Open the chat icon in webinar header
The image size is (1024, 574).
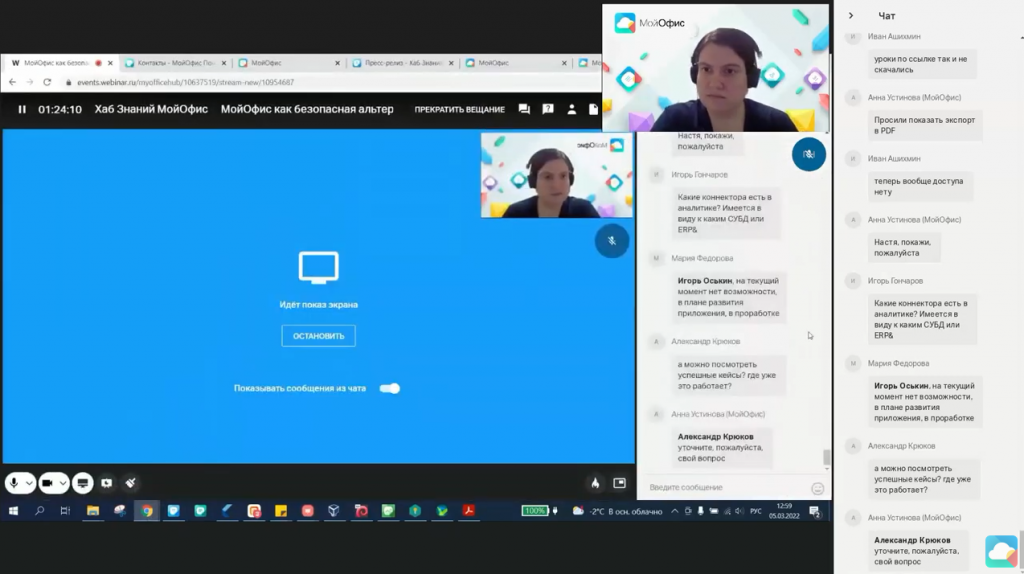click(524, 109)
